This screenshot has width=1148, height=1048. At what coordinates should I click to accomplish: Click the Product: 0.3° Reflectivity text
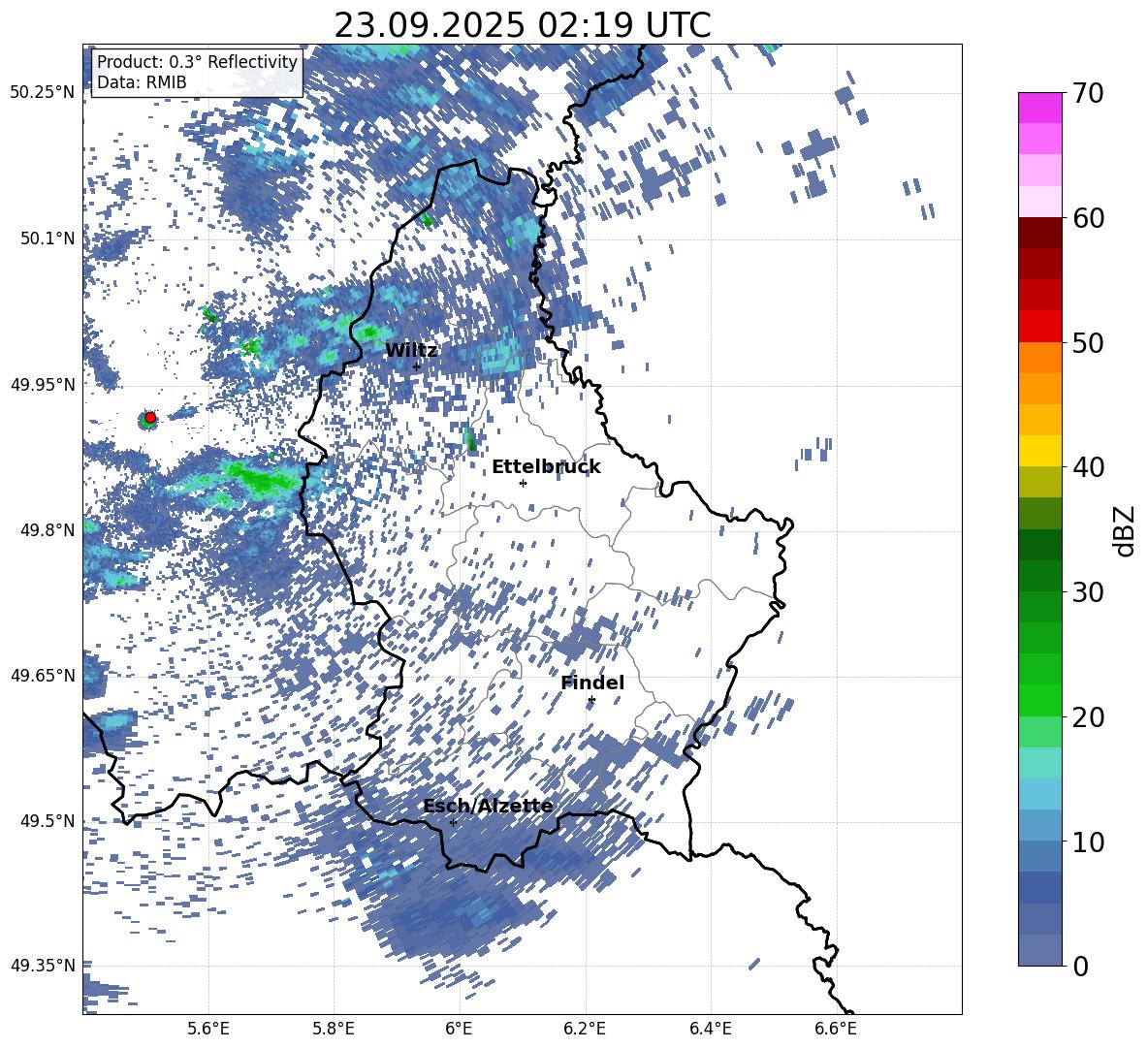point(197,62)
